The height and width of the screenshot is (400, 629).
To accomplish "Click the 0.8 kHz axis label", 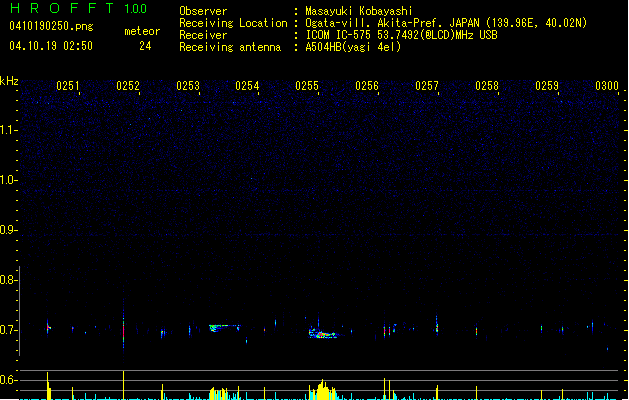I will 9,280.
